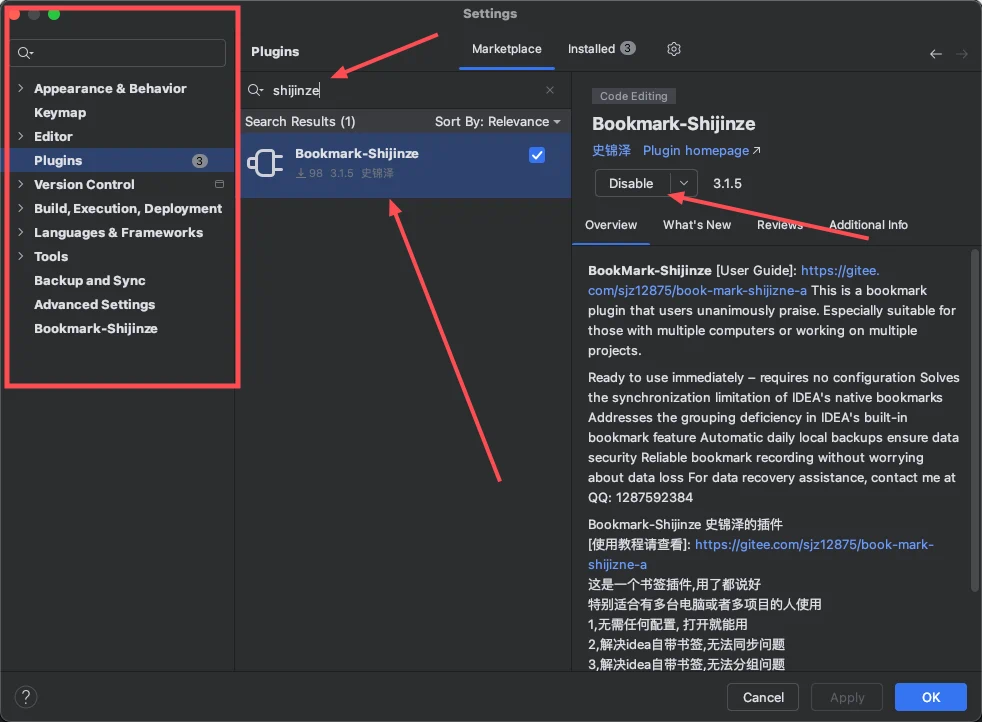Click the plugin search magnifier icon

pos(254,90)
